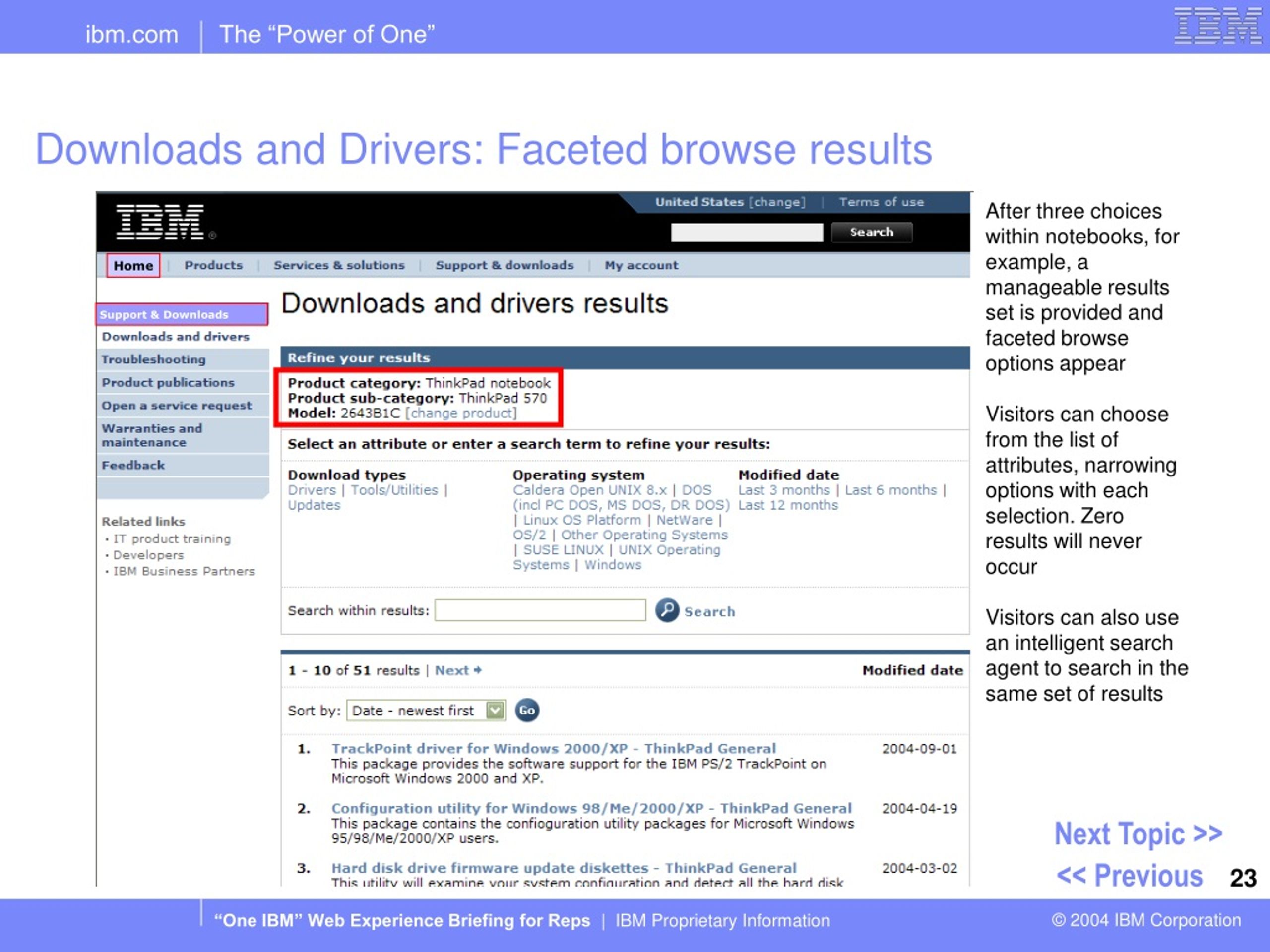Screen dimensions: 1270x952
Task: Click the [change product] link
Action: pyautogui.click(x=461, y=413)
